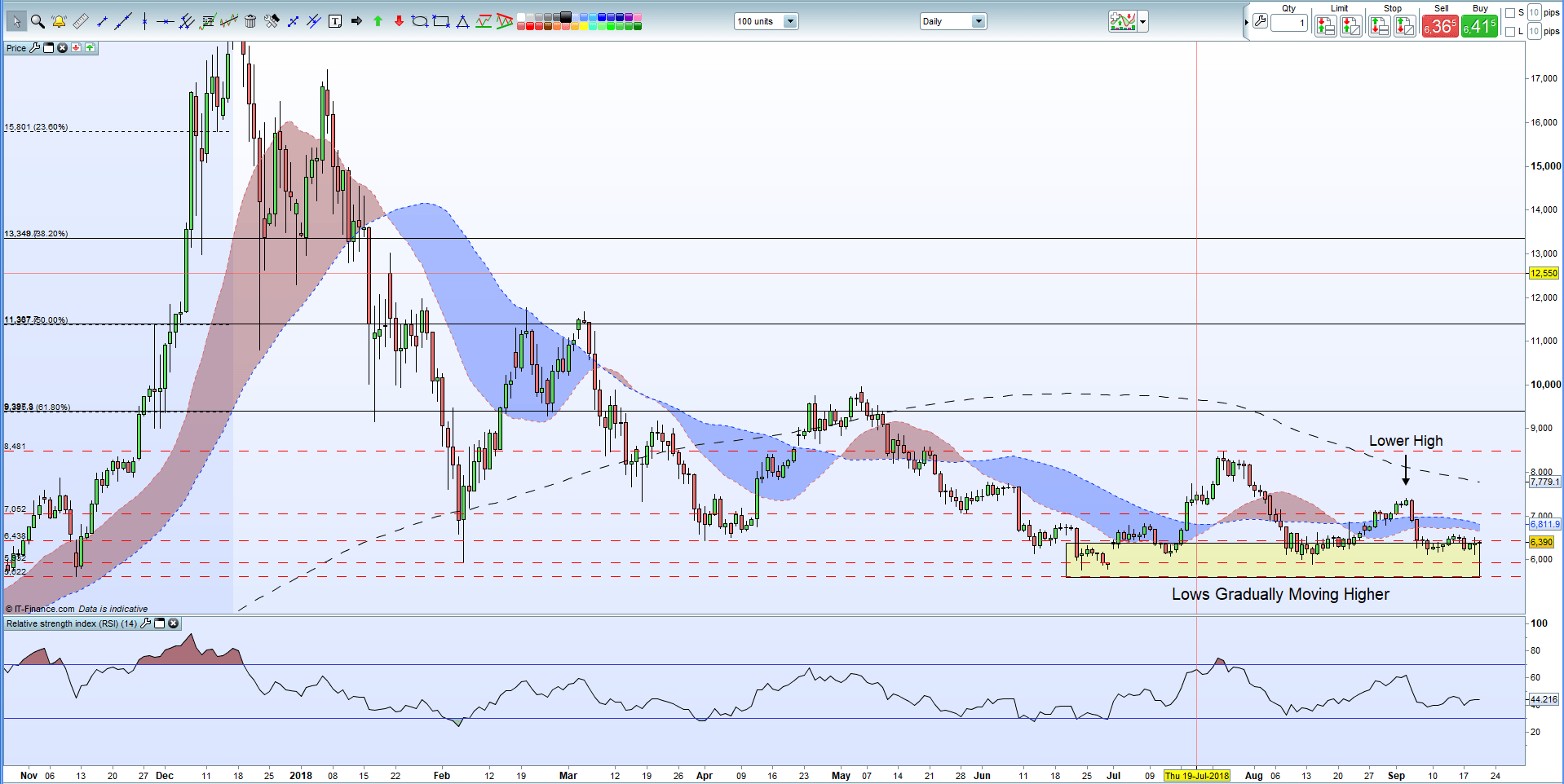Click the 12,550 price axis label

1544,273
